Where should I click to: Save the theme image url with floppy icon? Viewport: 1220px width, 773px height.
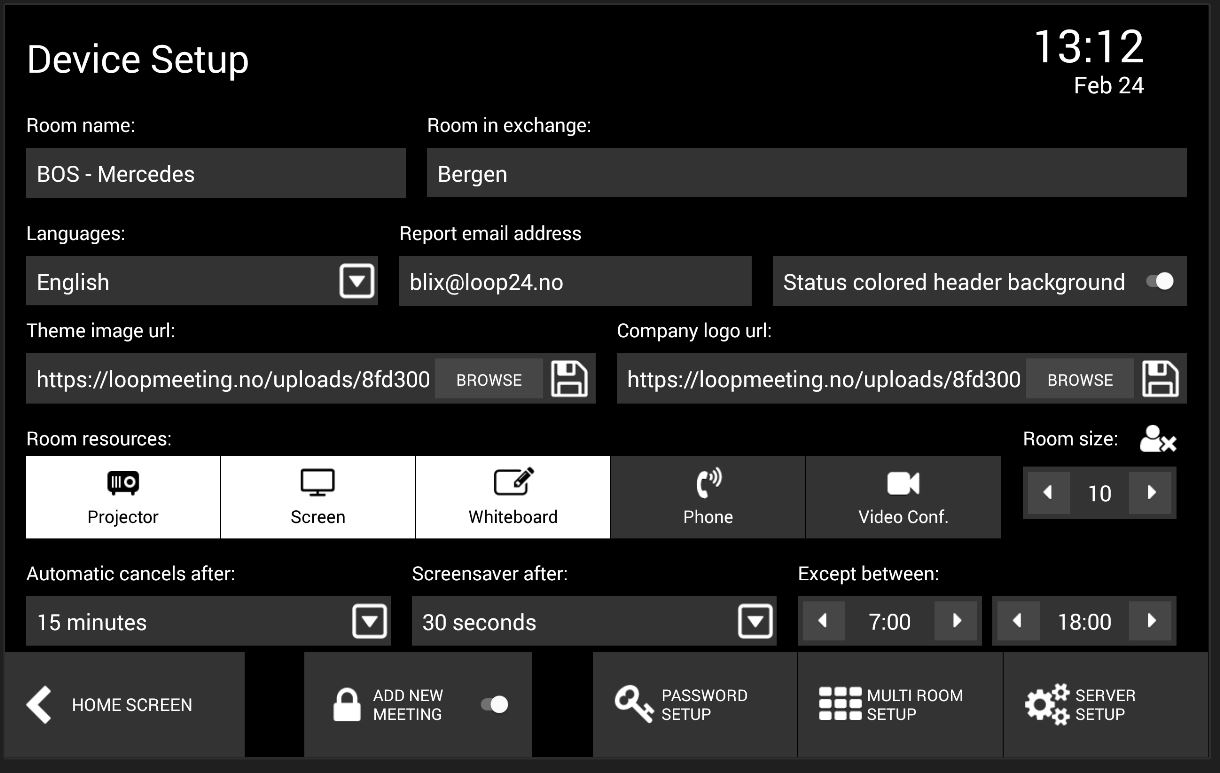(569, 379)
